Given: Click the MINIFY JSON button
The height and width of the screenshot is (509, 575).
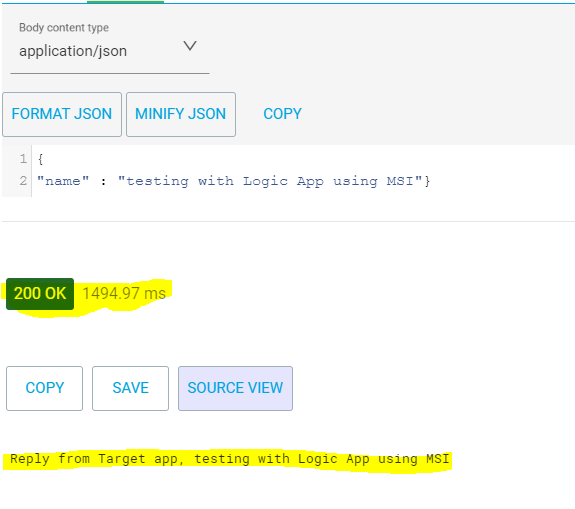Looking at the screenshot, I should 181,114.
